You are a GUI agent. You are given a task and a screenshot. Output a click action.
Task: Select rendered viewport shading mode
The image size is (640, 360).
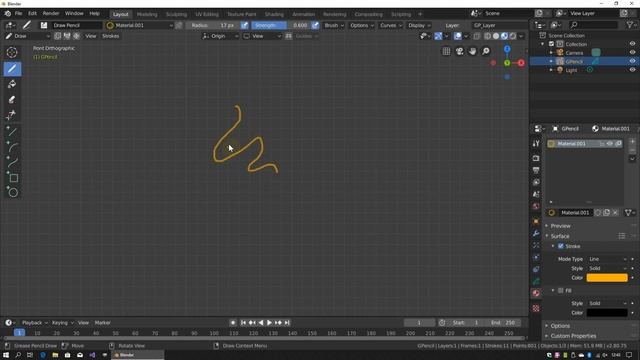point(513,36)
